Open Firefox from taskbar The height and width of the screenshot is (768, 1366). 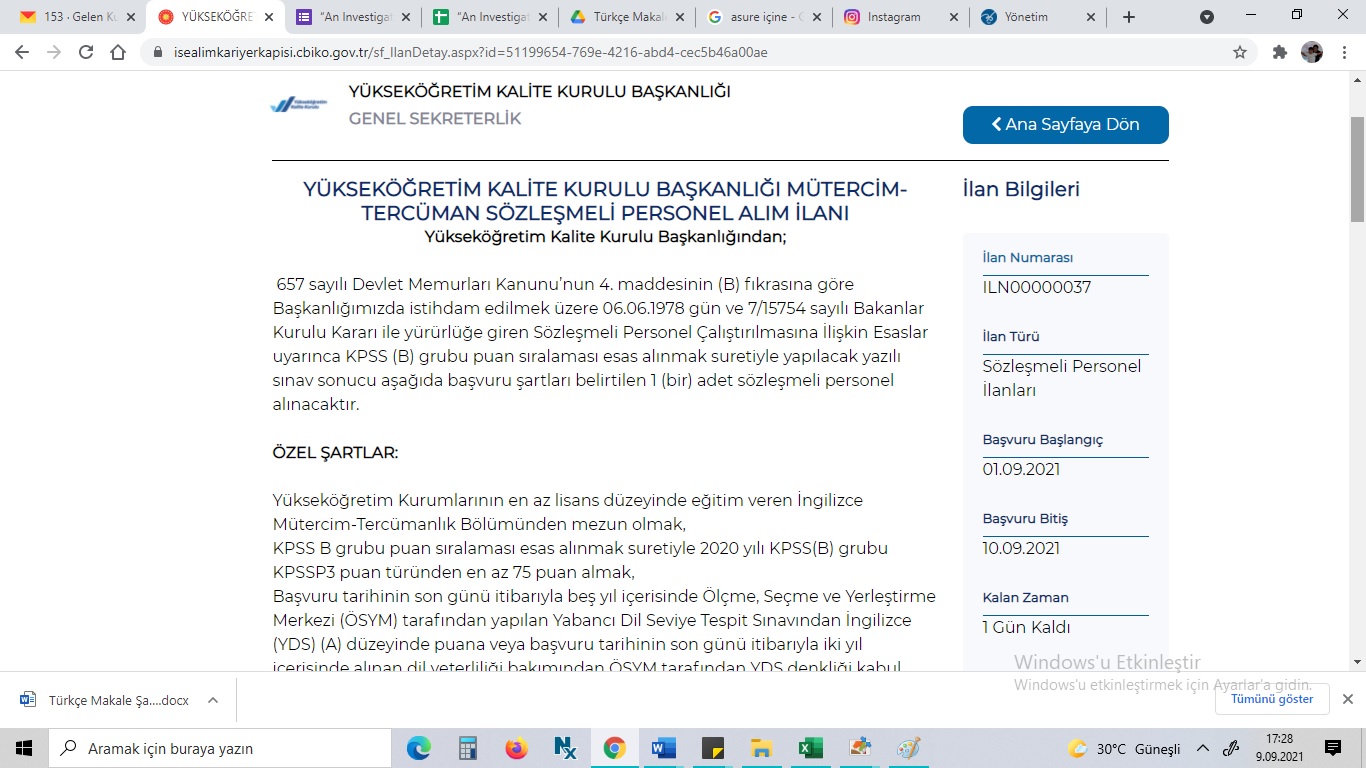pos(516,748)
